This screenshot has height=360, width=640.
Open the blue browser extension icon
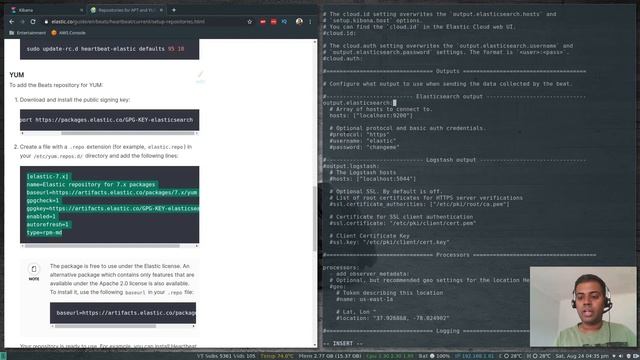[284, 22]
